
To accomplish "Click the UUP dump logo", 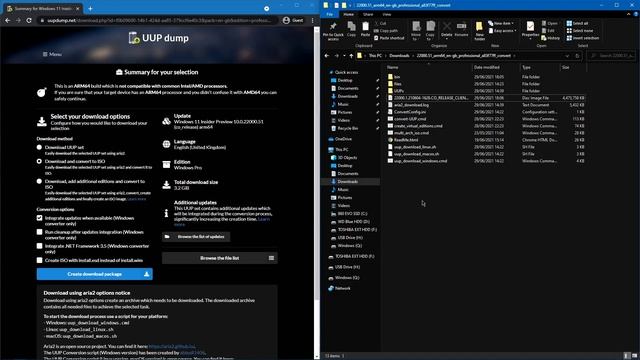I will coord(158,38).
